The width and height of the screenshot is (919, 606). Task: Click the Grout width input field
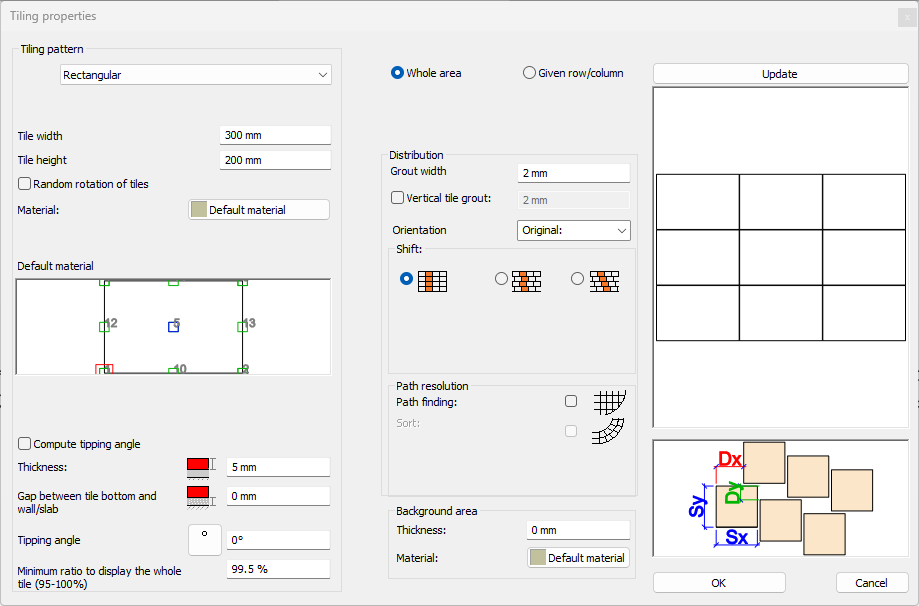coord(573,172)
